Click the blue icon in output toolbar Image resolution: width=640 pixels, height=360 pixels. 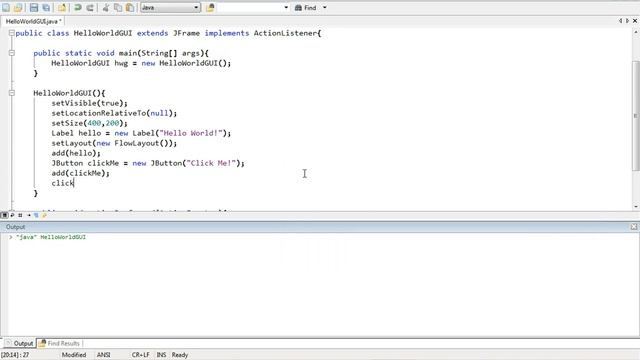point(36,215)
